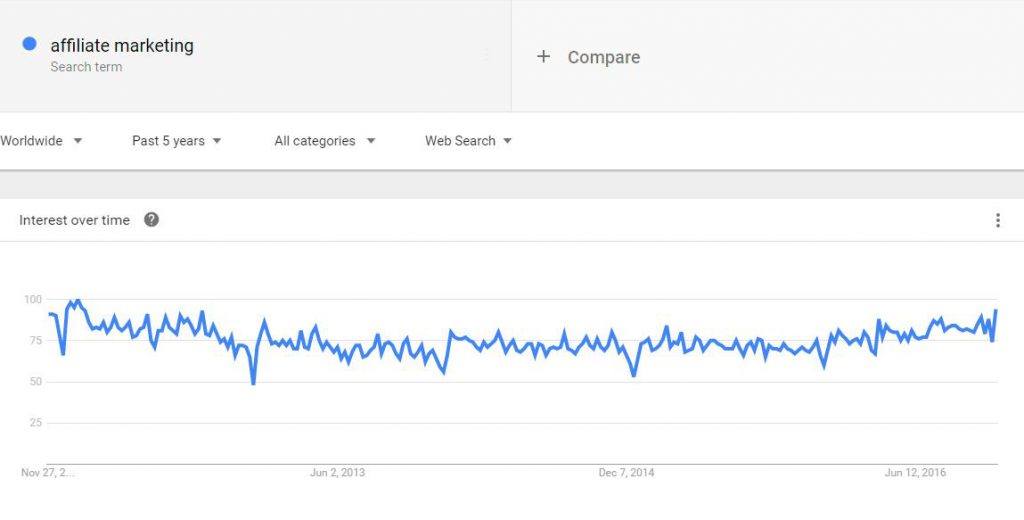
Task: Click the 75 value label on the y-axis
Action: pyautogui.click(x=33, y=340)
